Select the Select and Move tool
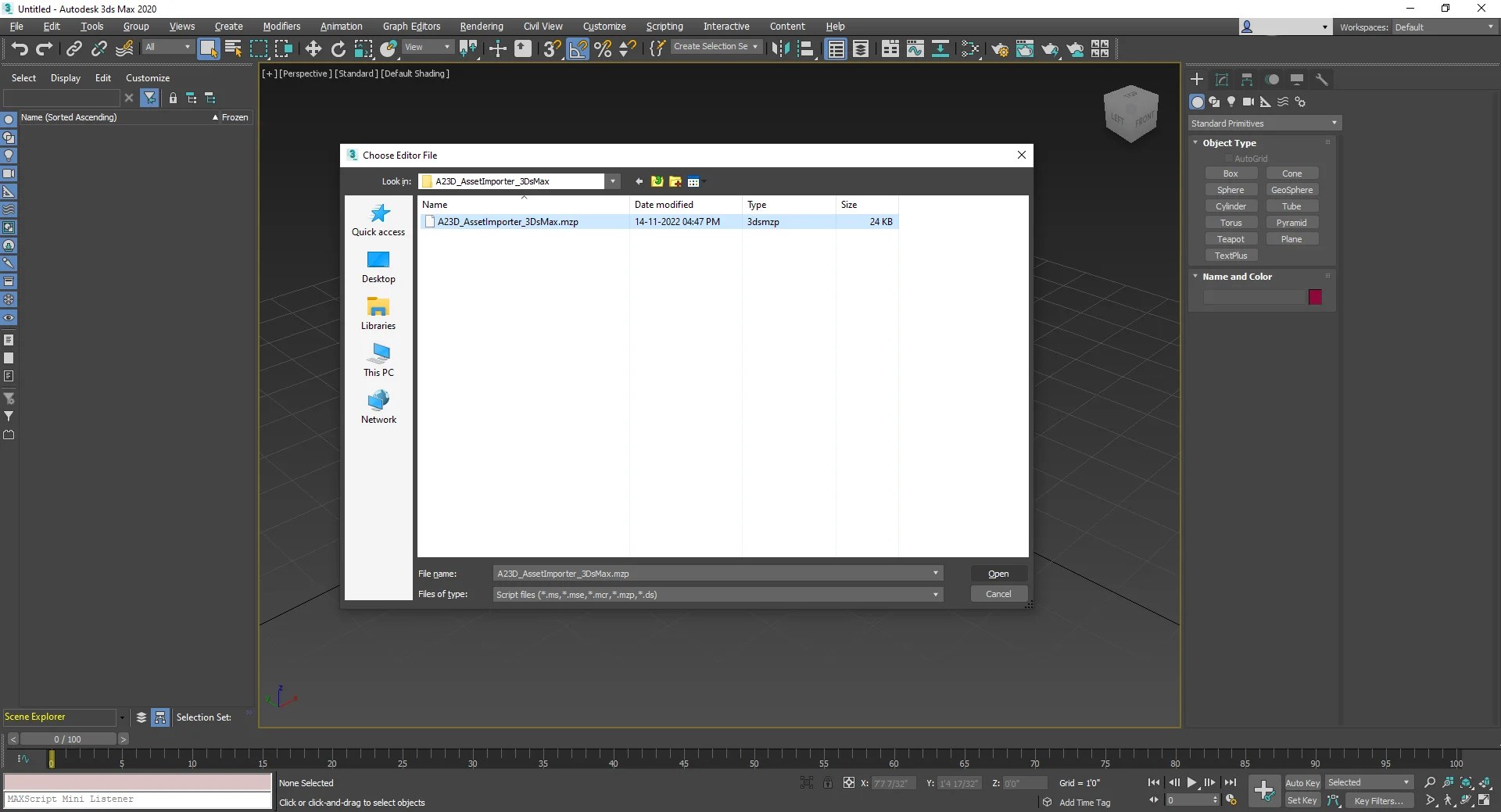 click(x=313, y=48)
